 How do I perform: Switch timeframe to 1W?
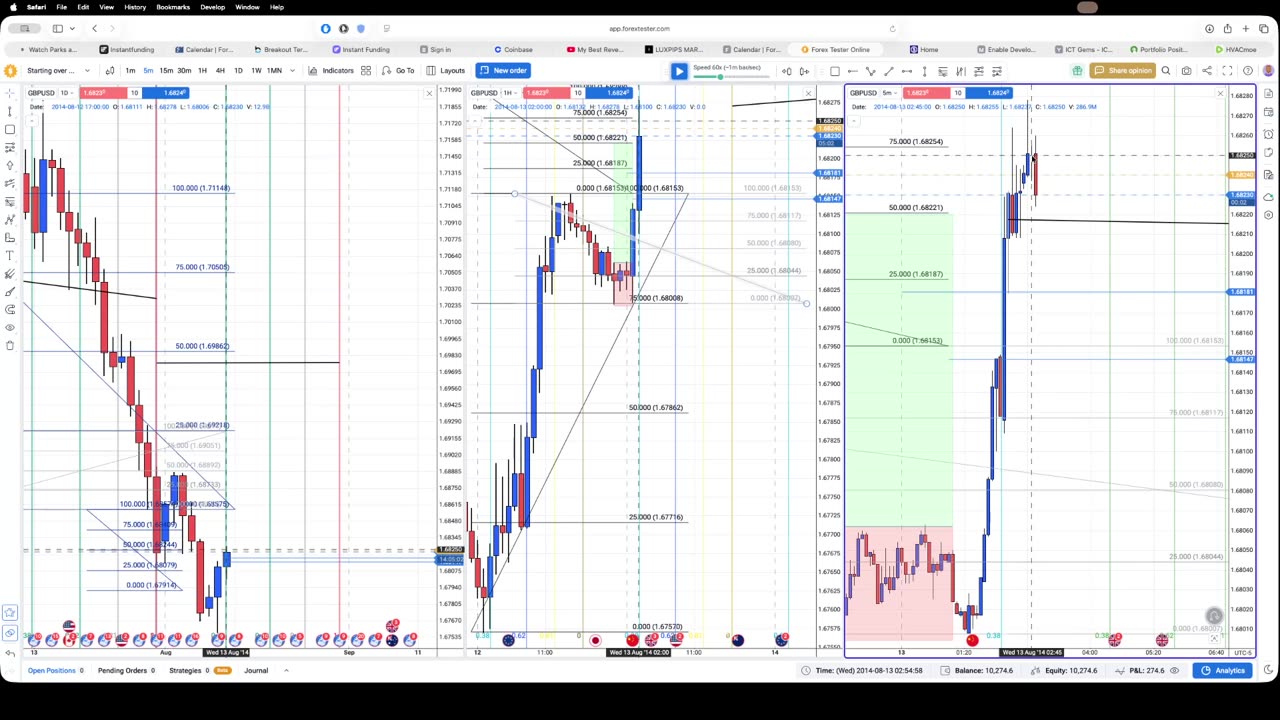[x=256, y=70]
